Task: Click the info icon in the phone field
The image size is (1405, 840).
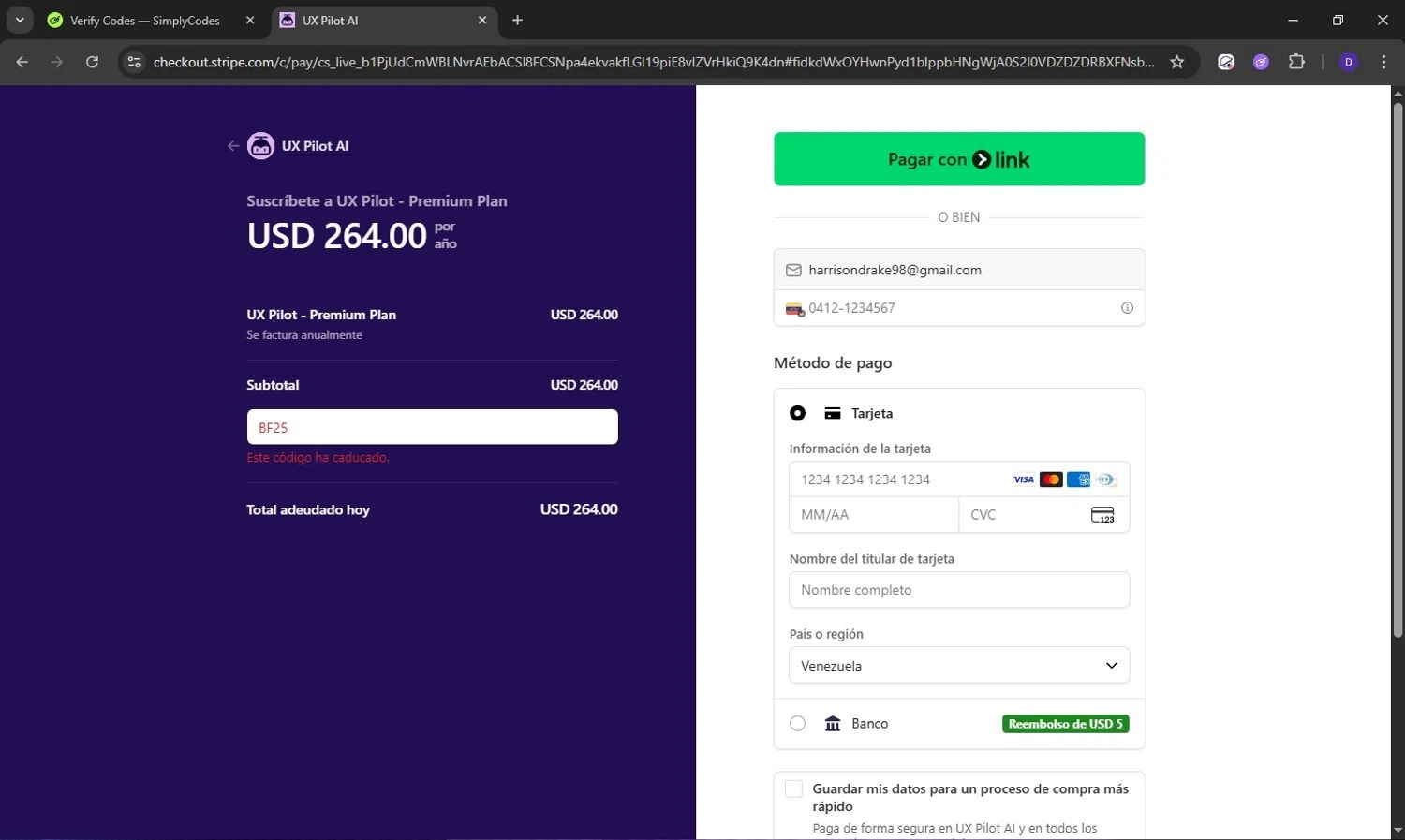Action: [x=1127, y=308]
